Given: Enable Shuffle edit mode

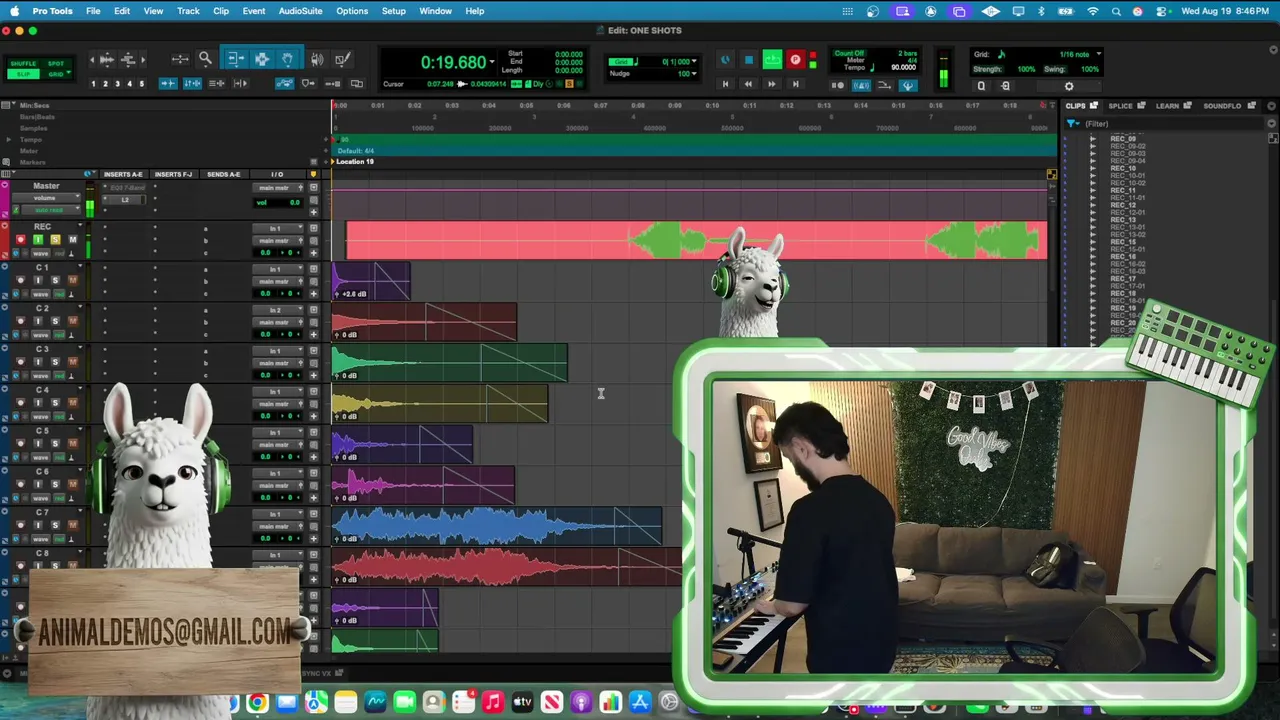Looking at the screenshot, I should point(23,64).
